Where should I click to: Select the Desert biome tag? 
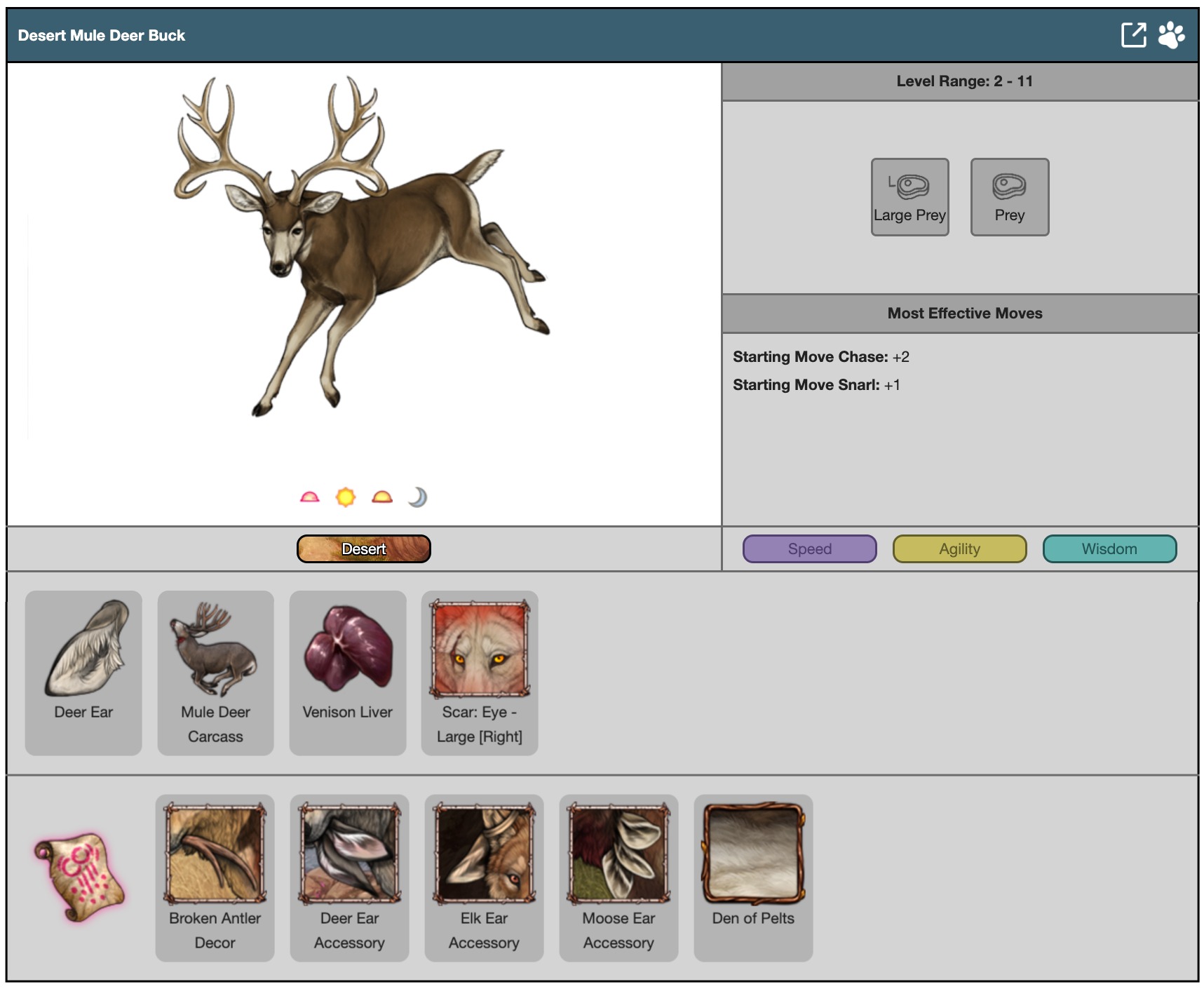[363, 549]
